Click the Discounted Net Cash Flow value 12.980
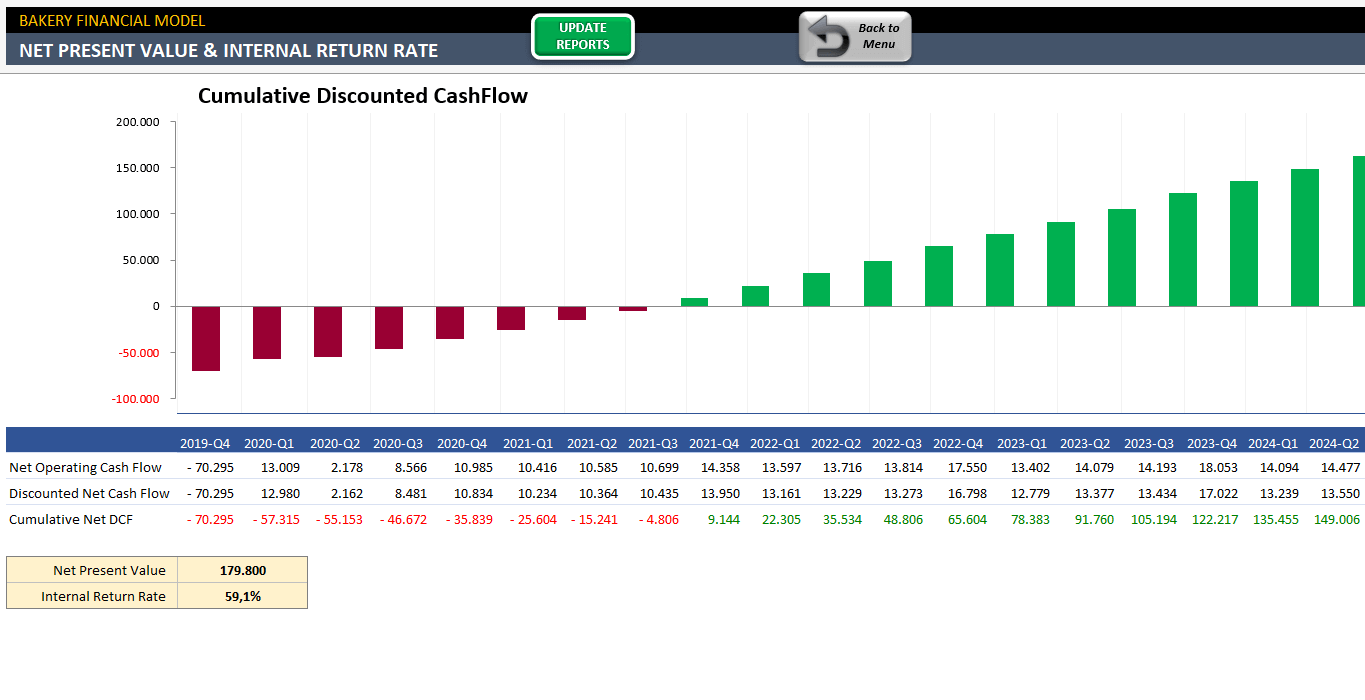Screen dimensions: 1365x700 click(281, 493)
